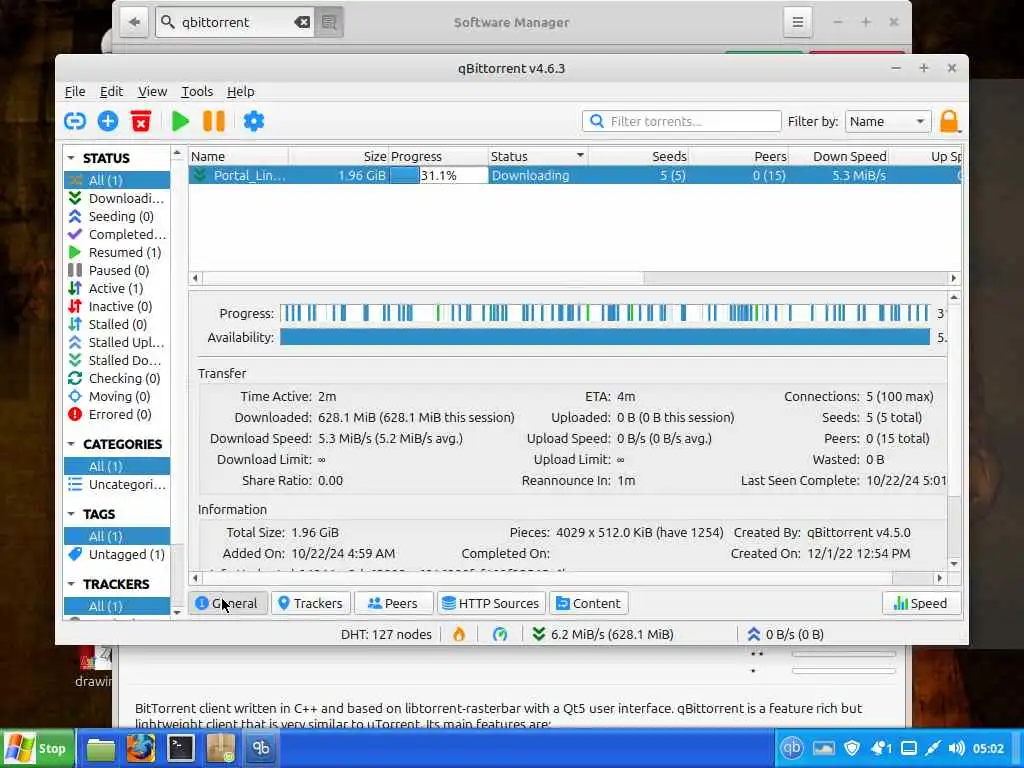This screenshot has width=1024, height=768.
Task: Click the Status column sort arrow
Action: point(580,155)
